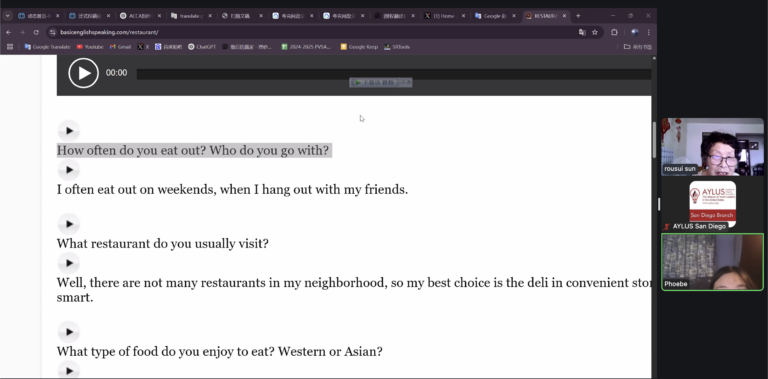Image resolution: width=768 pixels, height=379 pixels.
Task: Open the apps grid in bookmarks bar
Action: (10, 47)
